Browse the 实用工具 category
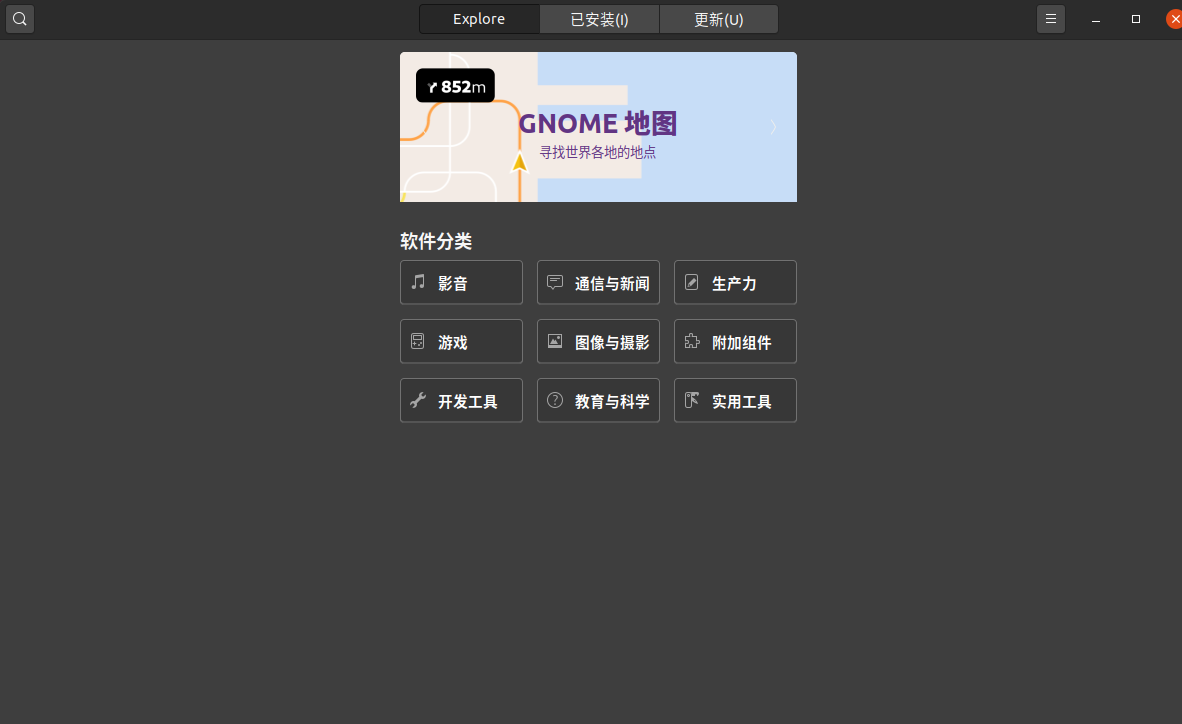1182x724 pixels. tap(735, 400)
